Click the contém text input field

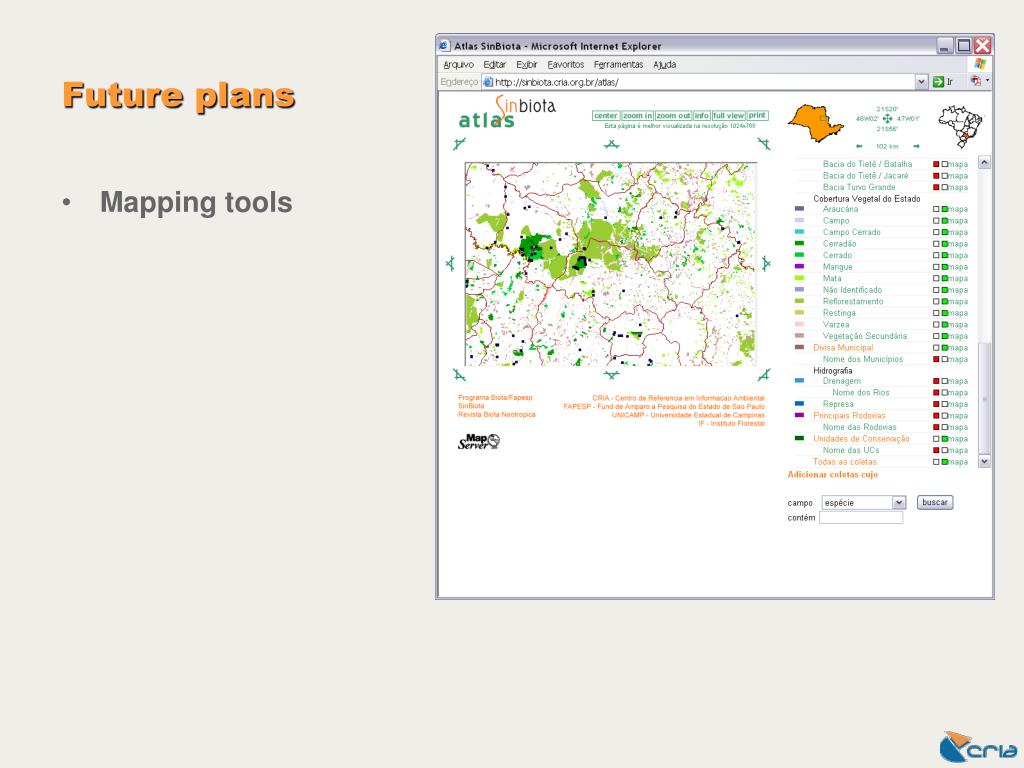coord(861,517)
